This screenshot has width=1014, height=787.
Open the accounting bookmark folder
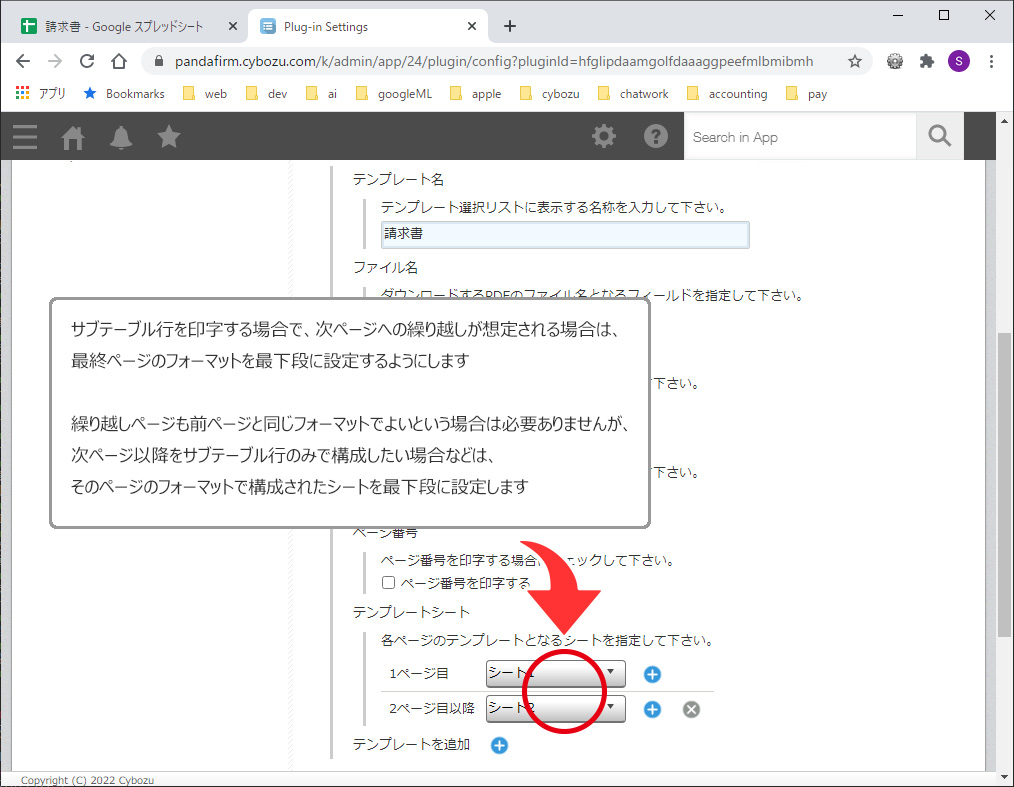point(727,94)
